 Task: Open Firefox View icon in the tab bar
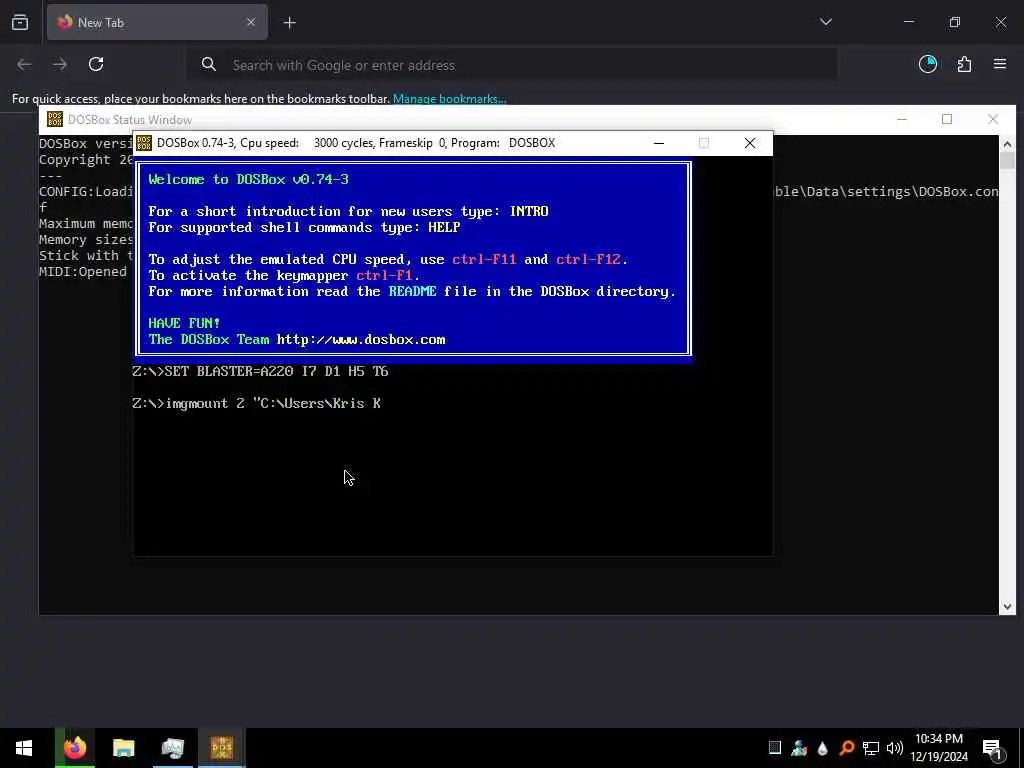(20, 22)
